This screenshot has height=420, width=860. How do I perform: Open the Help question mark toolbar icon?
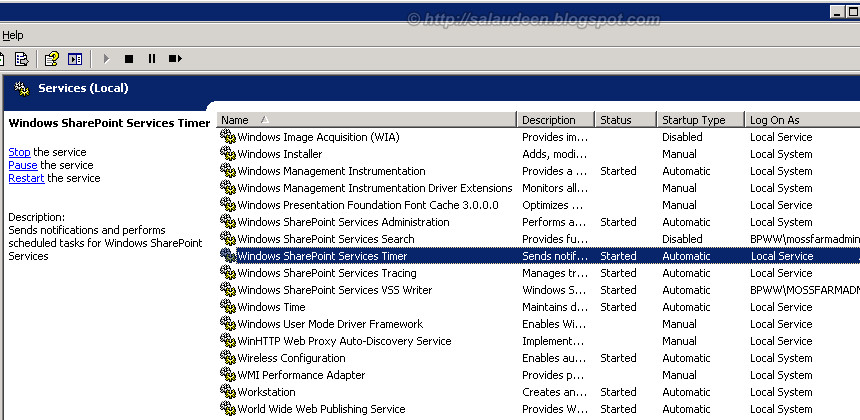coord(52,59)
